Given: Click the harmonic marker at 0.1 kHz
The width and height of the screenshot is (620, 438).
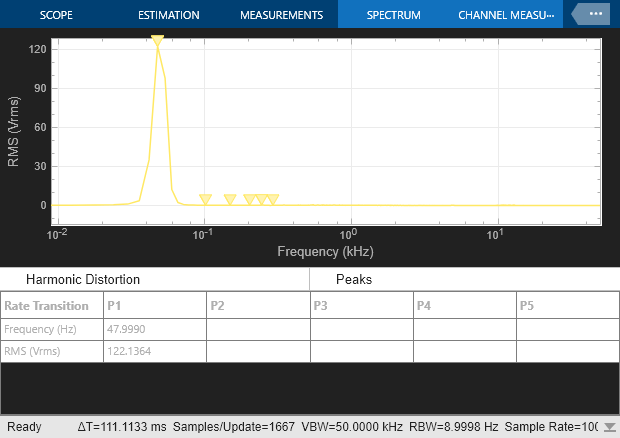Looking at the screenshot, I should pos(205,200).
